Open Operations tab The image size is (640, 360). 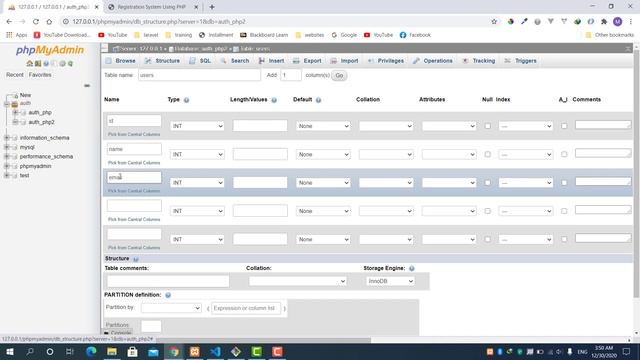[433, 61]
